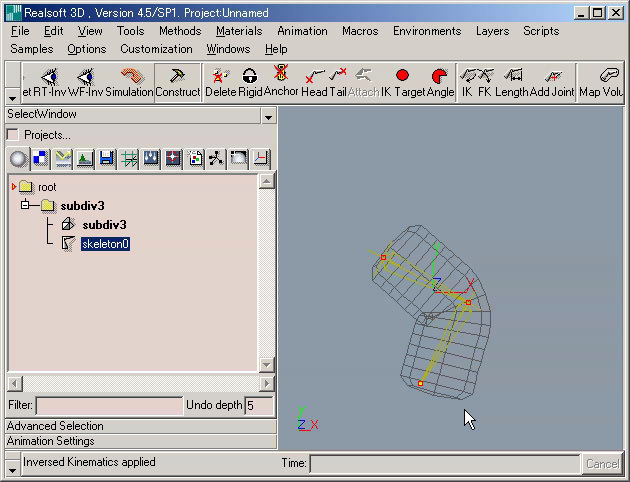Open the Methods menu
Viewport: 630px width, 482px height.
(180, 31)
